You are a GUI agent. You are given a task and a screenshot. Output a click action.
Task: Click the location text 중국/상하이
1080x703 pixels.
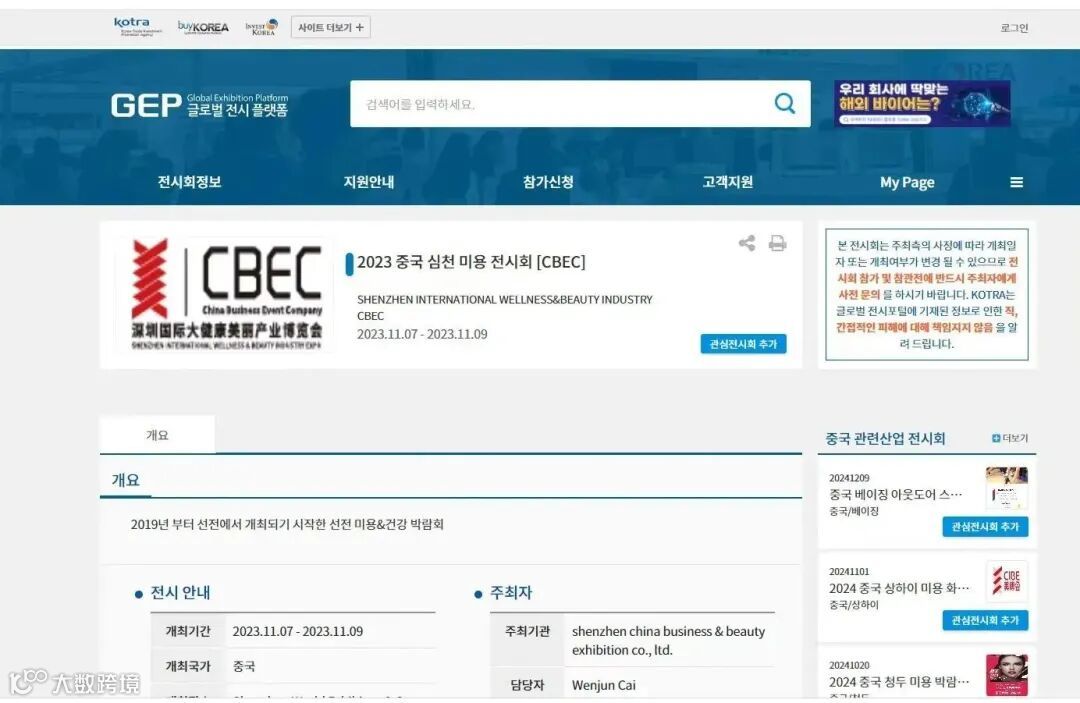(854, 605)
